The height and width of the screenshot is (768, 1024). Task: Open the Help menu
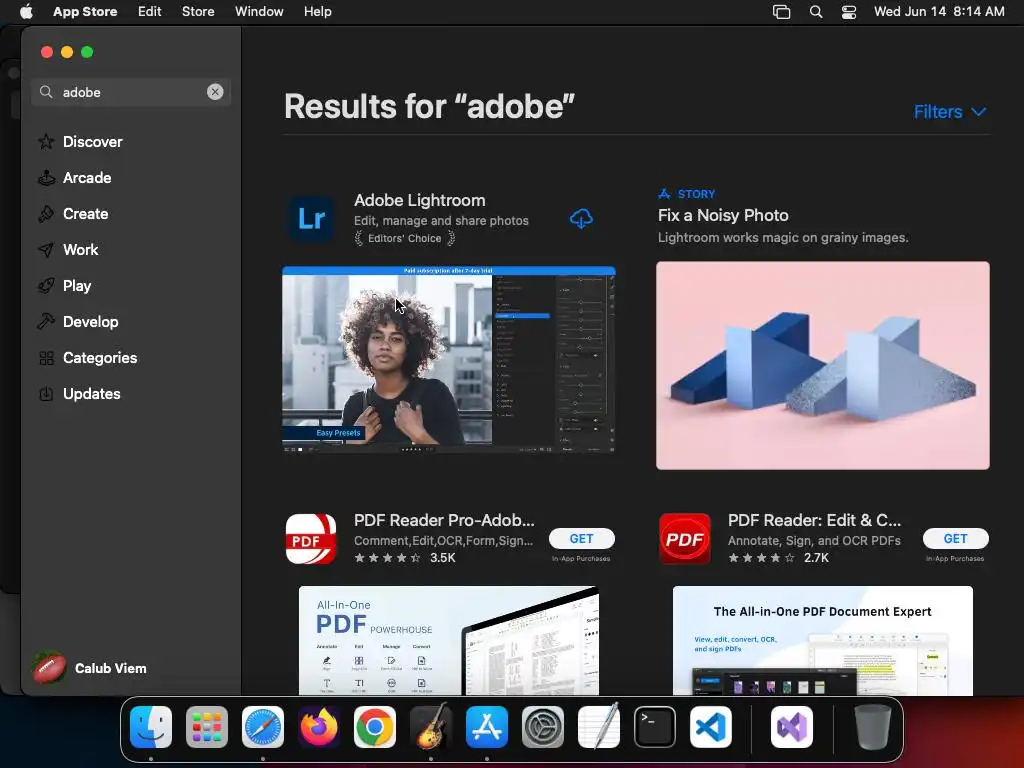(x=317, y=12)
